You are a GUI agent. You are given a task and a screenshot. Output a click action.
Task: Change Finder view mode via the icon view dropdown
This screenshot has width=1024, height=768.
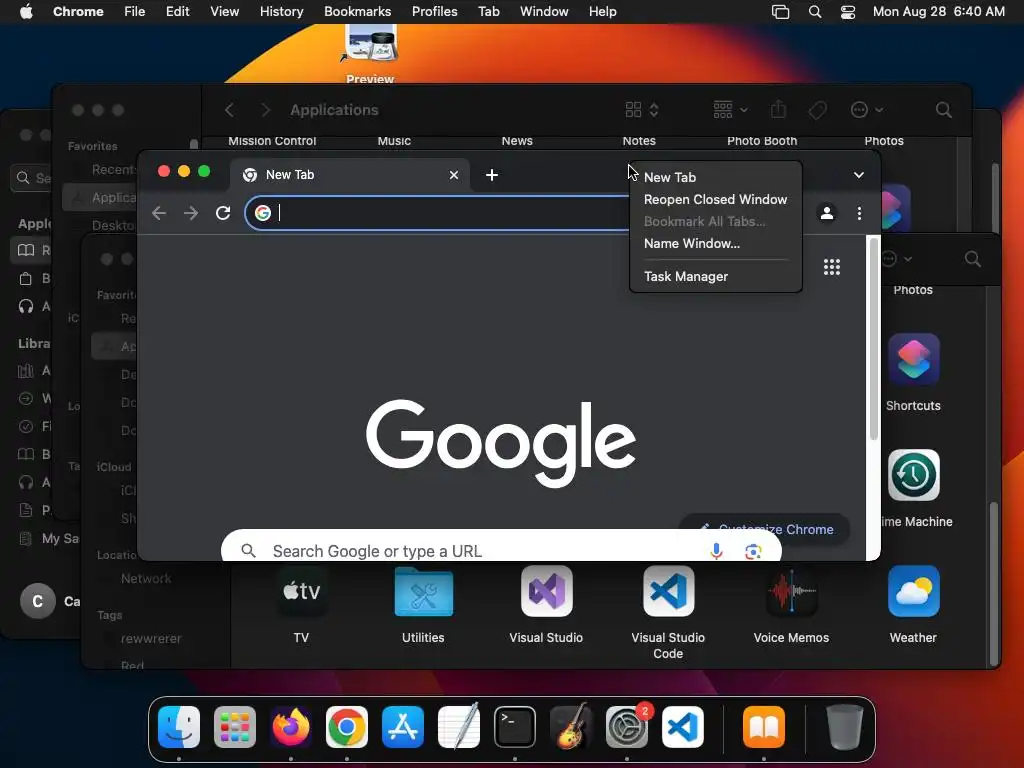point(641,110)
